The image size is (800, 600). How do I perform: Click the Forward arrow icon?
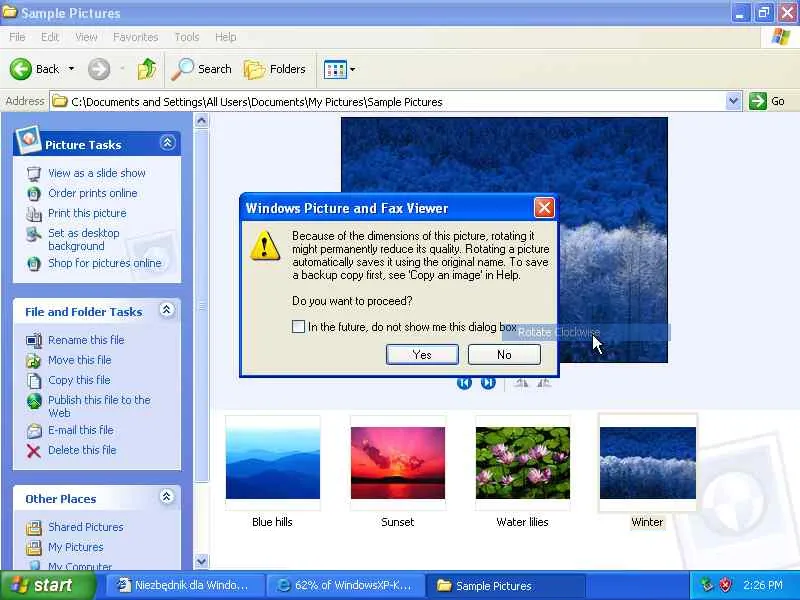98,69
